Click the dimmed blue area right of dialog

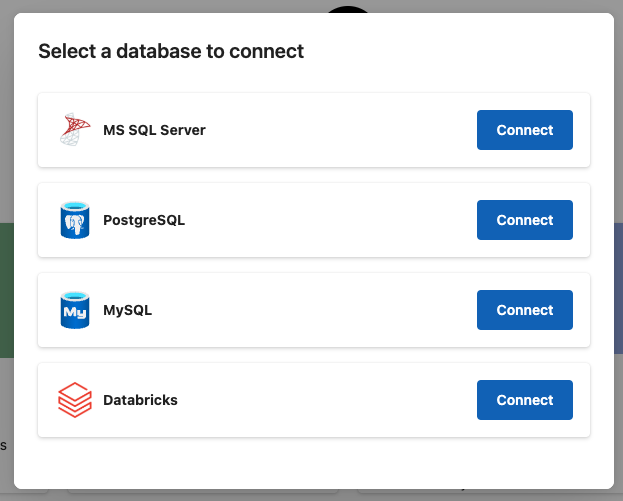618,290
